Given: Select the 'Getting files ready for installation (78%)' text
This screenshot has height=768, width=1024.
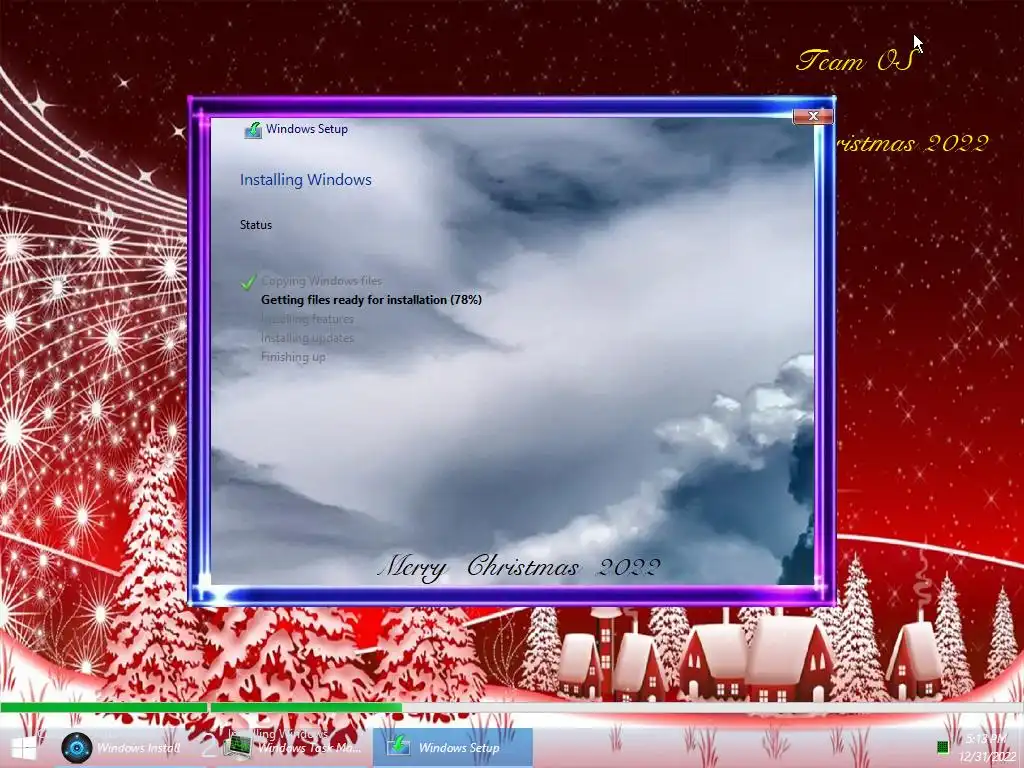Looking at the screenshot, I should (x=371, y=300).
